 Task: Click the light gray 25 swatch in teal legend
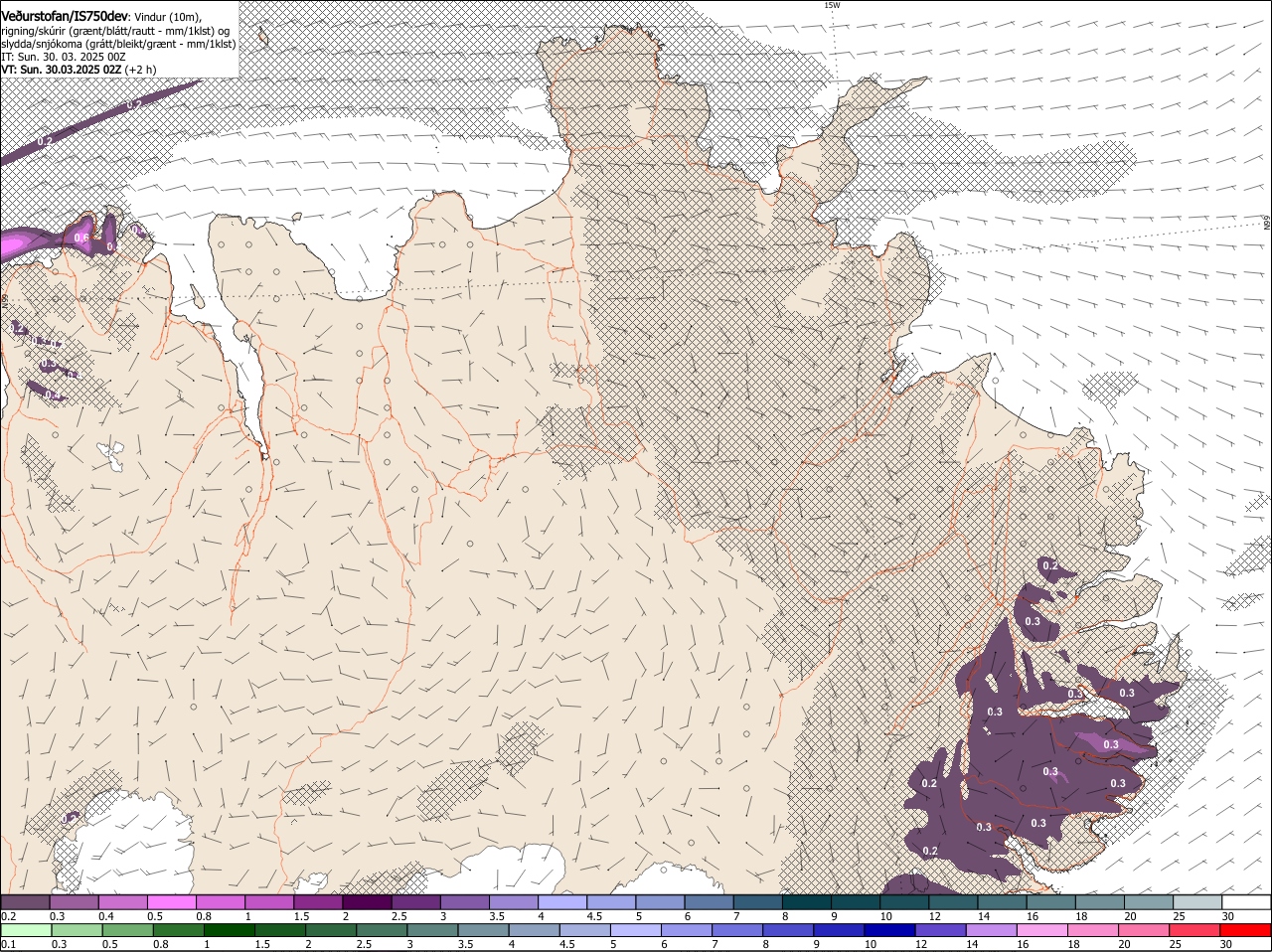coord(1196,902)
